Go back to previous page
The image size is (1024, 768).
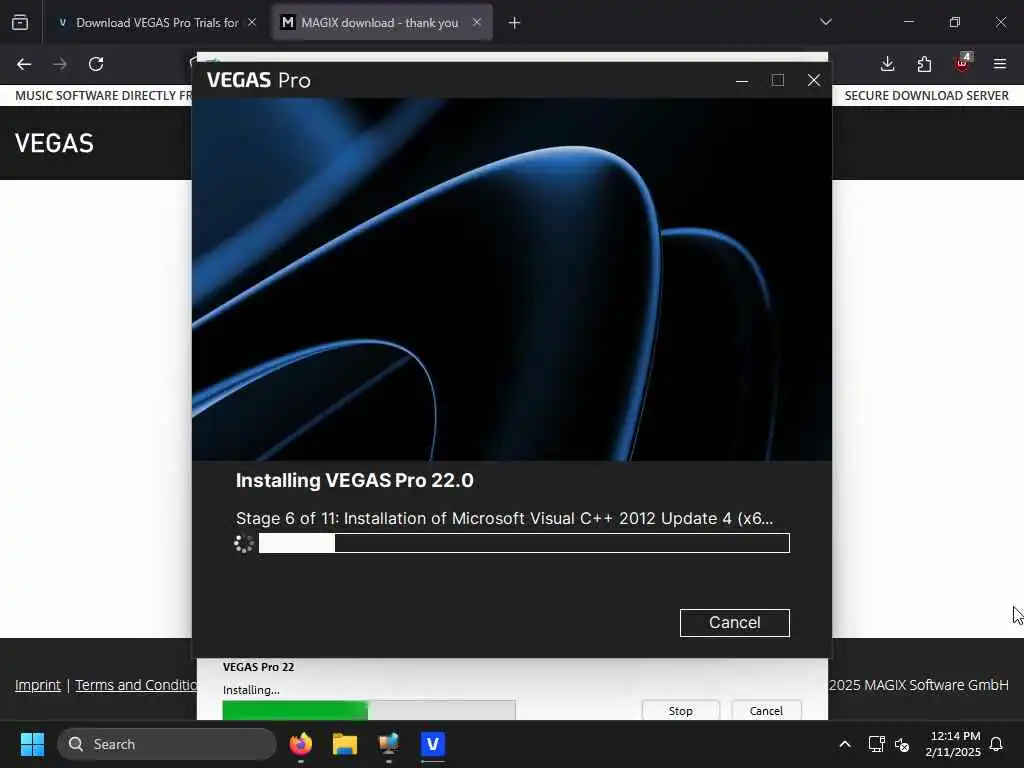click(24, 64)
